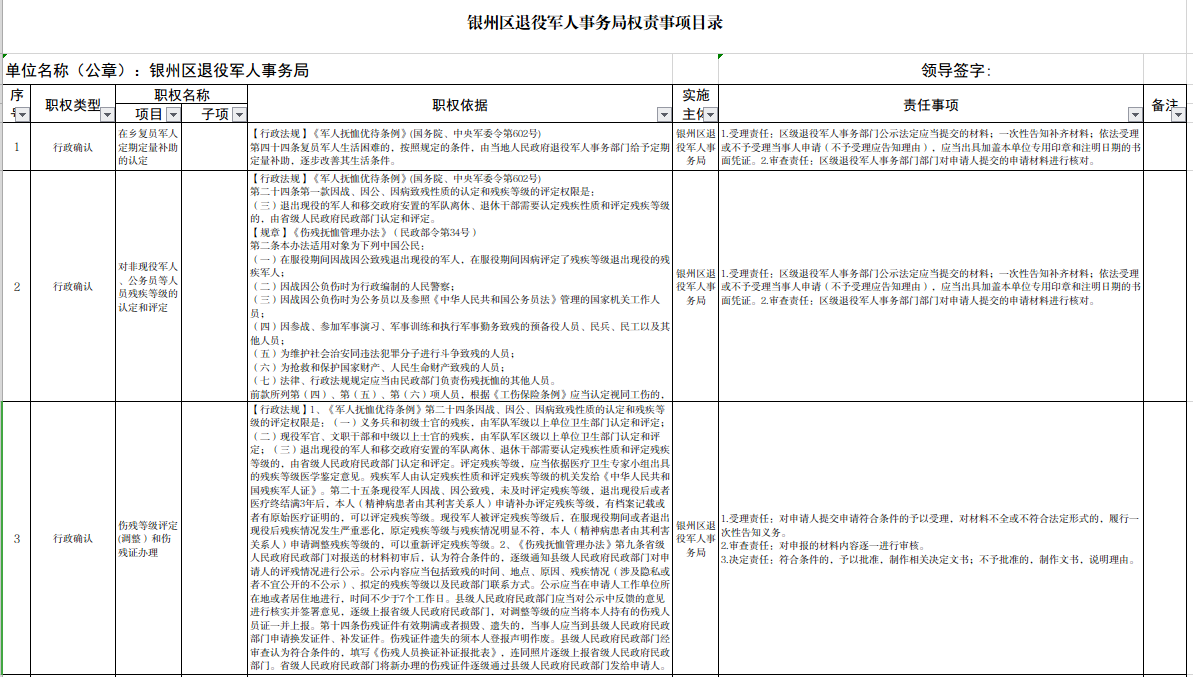
Task: Click row 2 职权依据 cell citing 伤残抚恤管理办法 民政部令第34号
Action: tap(460, 287)
